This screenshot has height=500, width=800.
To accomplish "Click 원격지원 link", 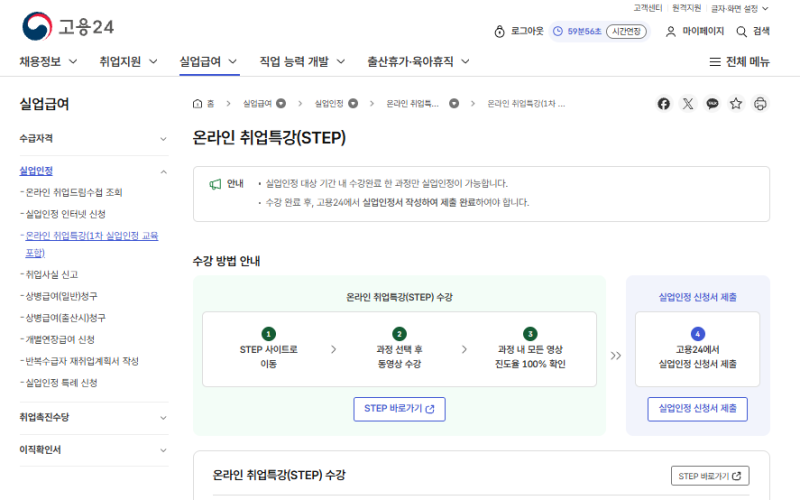I will tap(686, 8).
